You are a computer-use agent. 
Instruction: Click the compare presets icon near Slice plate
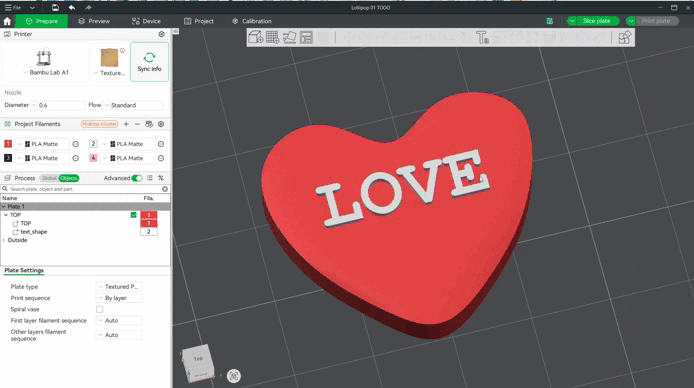tap(550, 21)
